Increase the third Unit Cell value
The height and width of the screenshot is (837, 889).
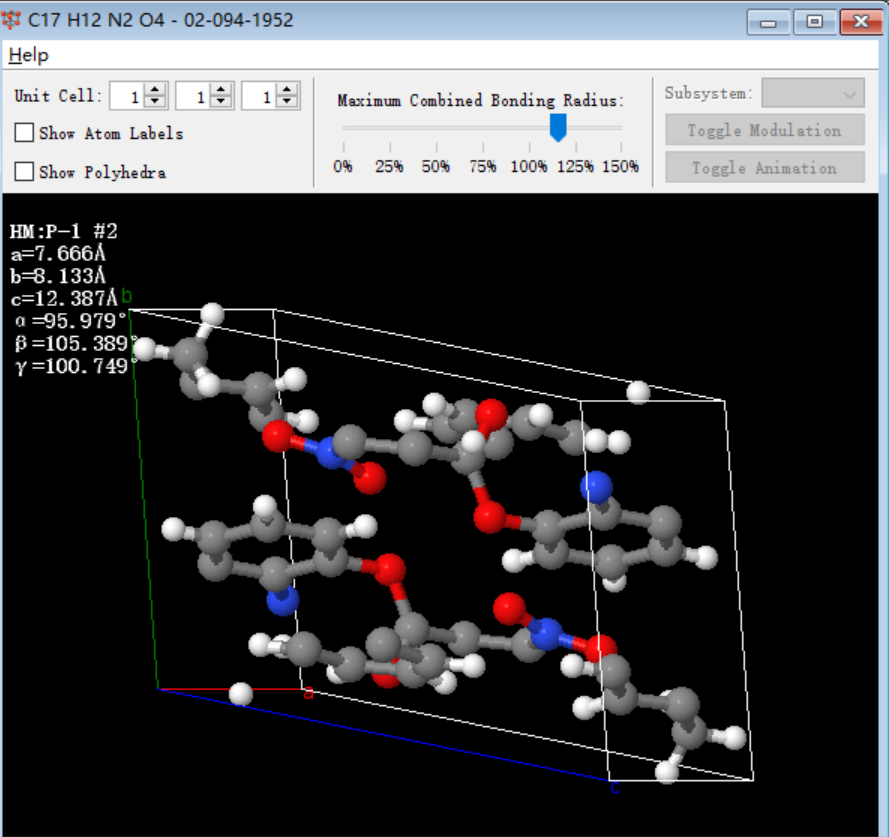tap(287, 90)
